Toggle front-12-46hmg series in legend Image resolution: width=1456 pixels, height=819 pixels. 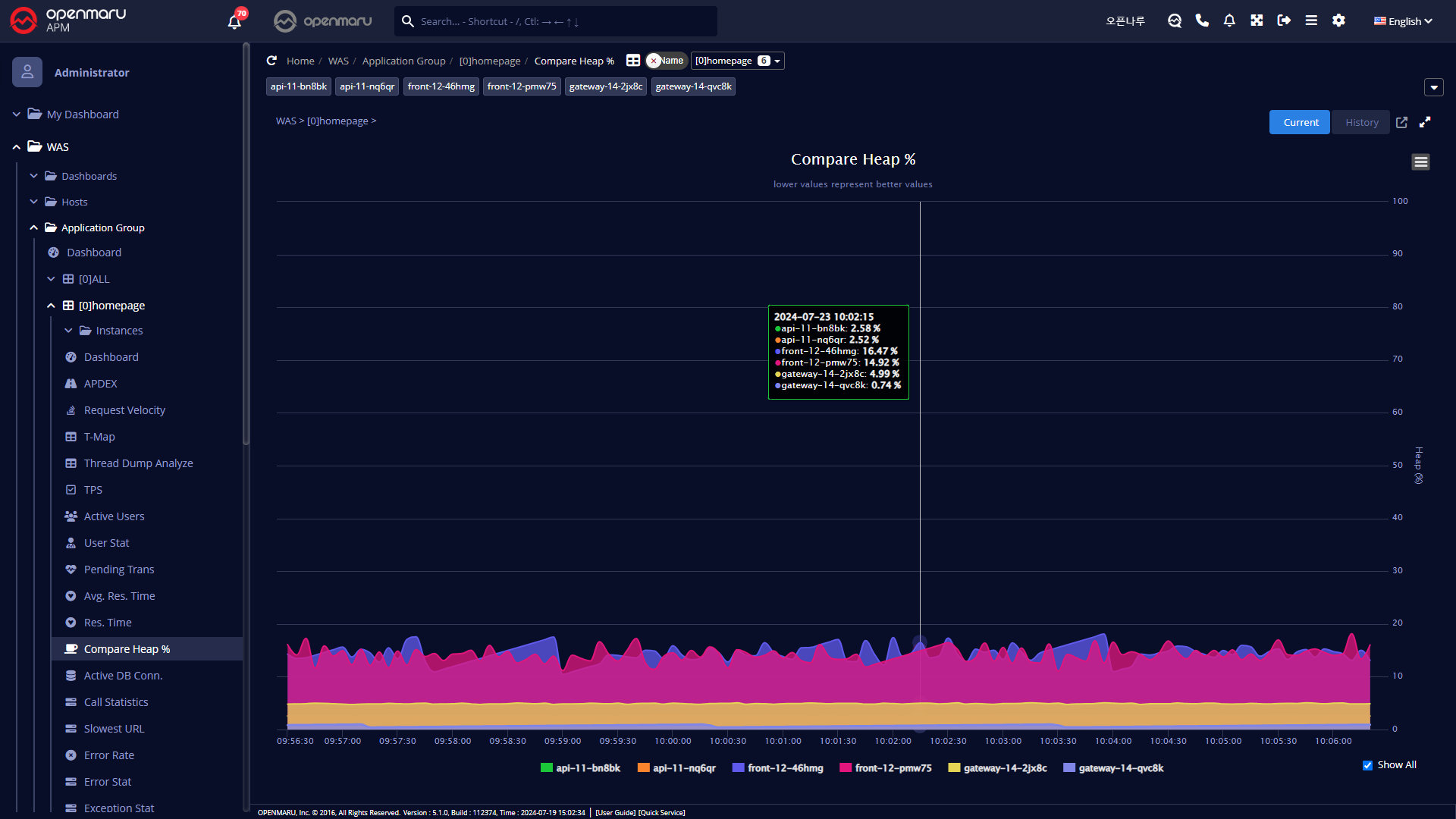tap(785, 768)
